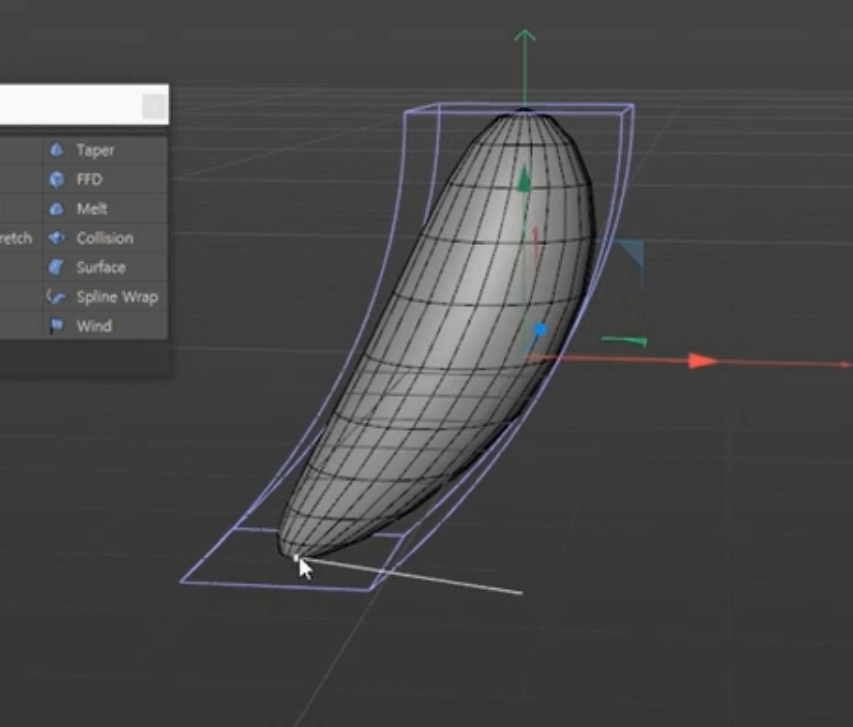Select the Collision deformer icon
The image size is (853, 727).
pyautogui.click(x=56, y=238)
